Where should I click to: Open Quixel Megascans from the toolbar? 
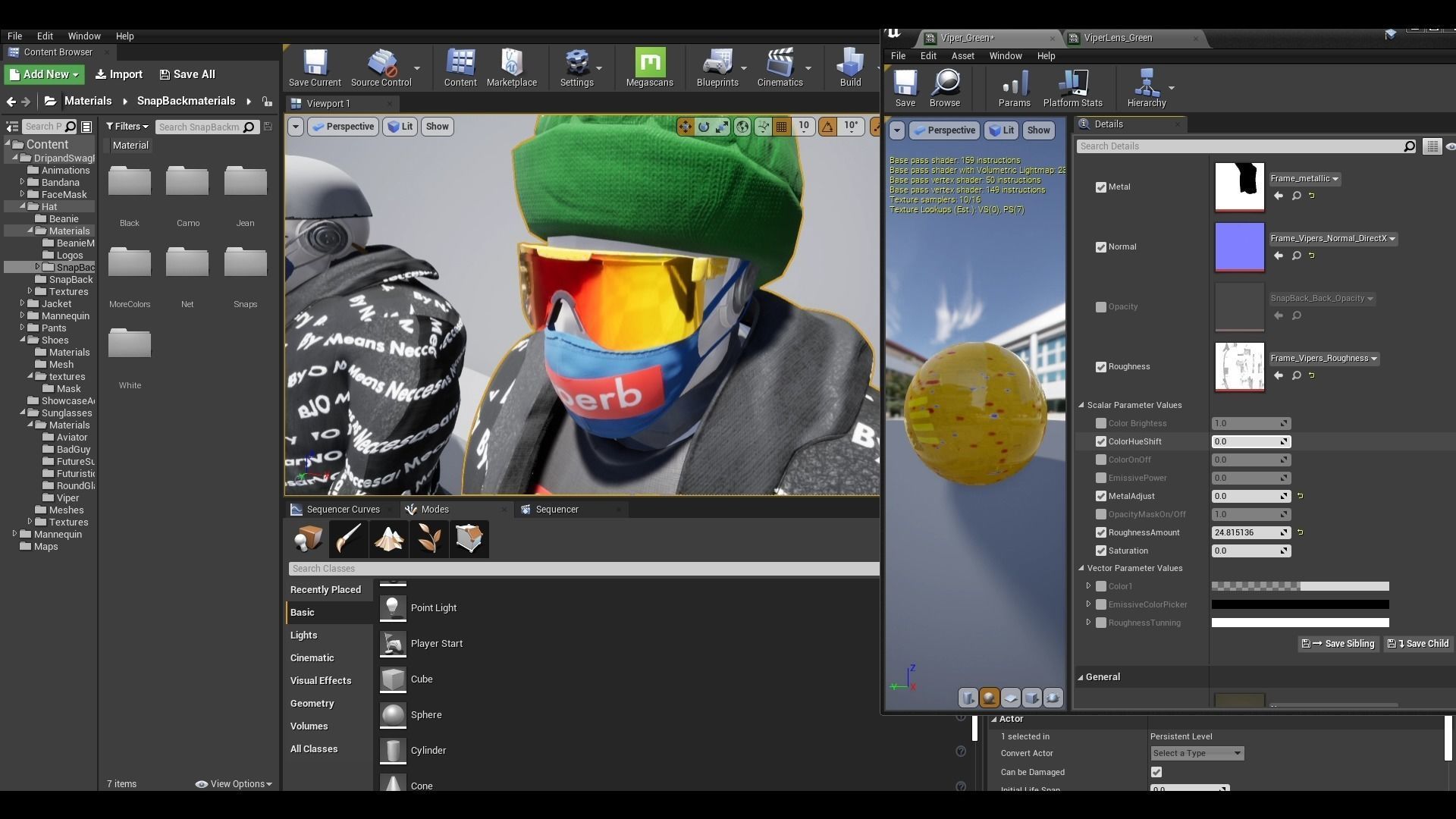pyautogui.click(x=649, y=67)
